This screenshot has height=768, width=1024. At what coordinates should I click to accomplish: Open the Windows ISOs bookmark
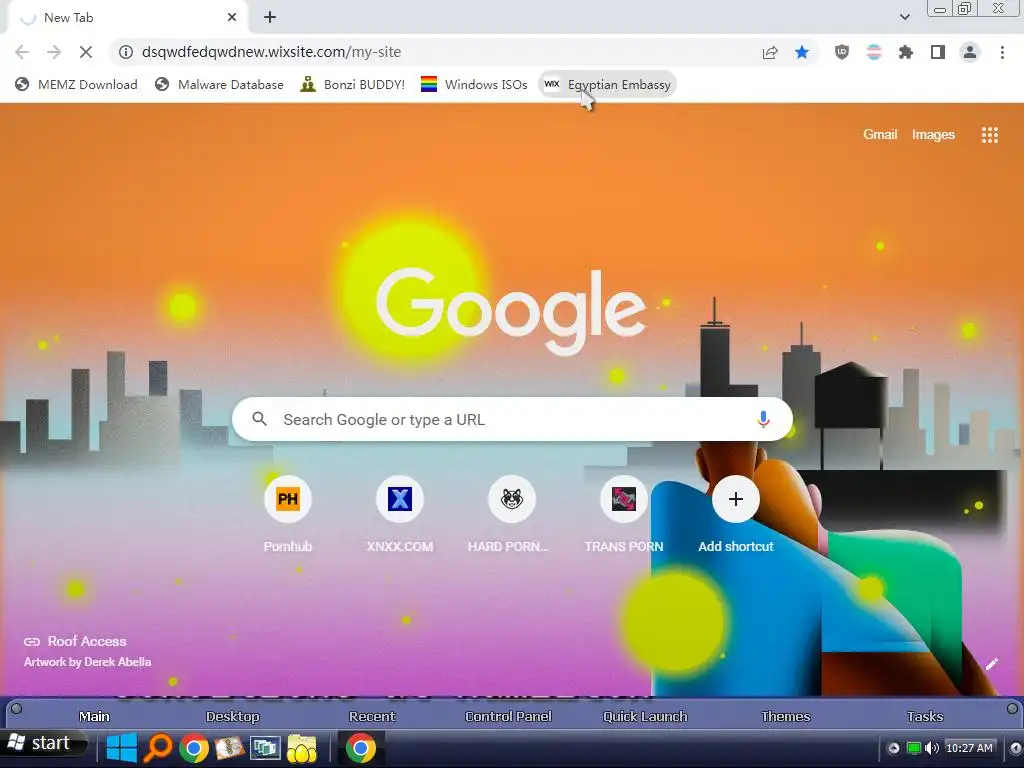coord(474,84)
